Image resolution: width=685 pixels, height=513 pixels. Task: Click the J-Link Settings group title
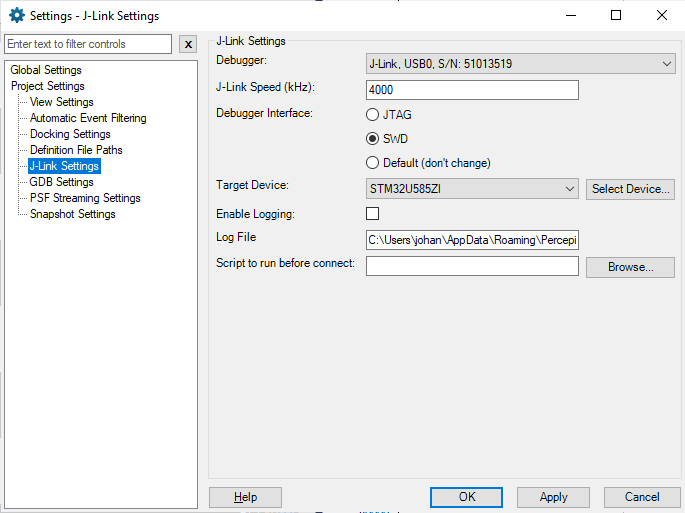click(251, 41)
